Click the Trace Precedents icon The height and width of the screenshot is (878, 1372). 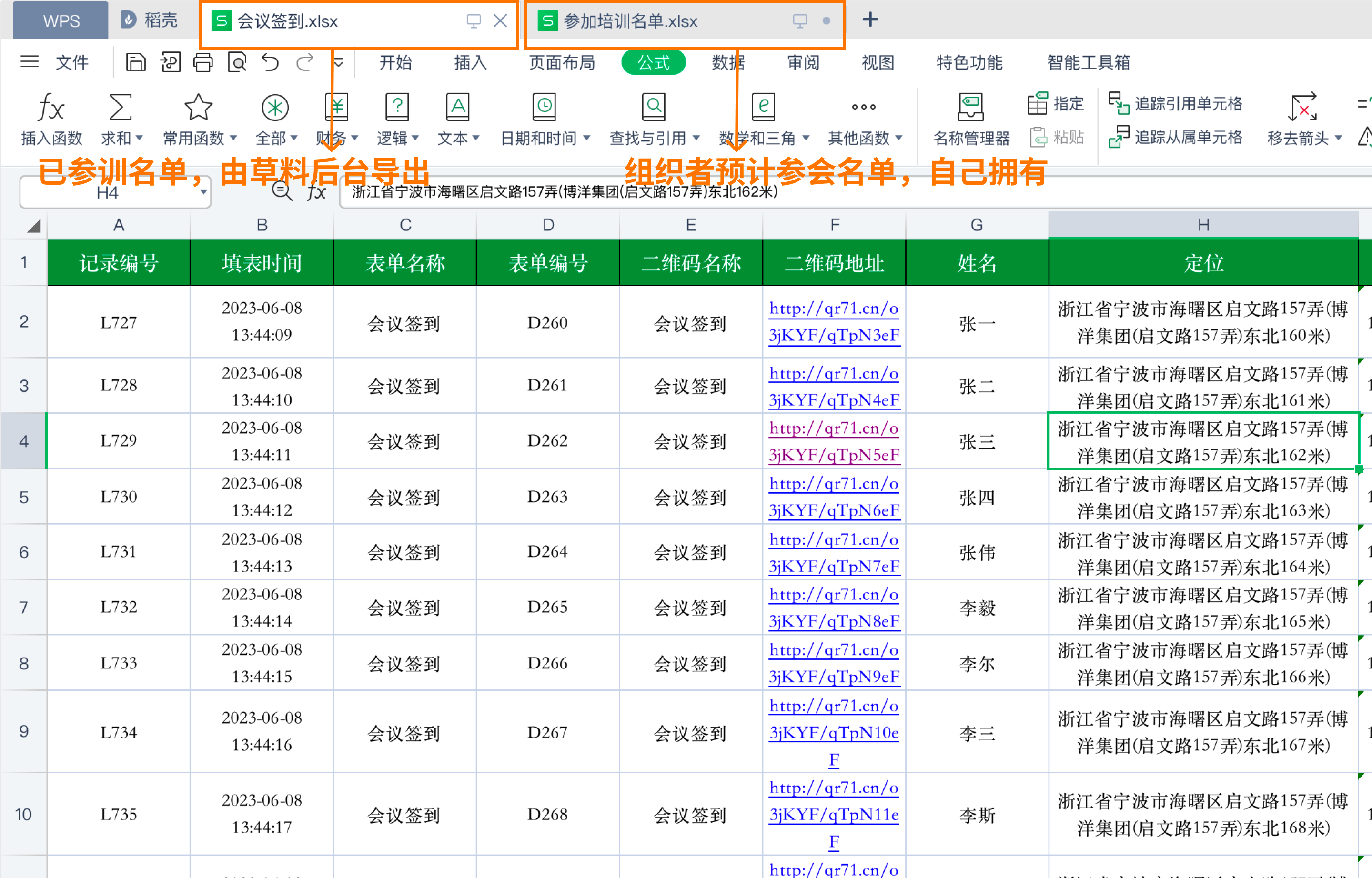click(1119, 103)
